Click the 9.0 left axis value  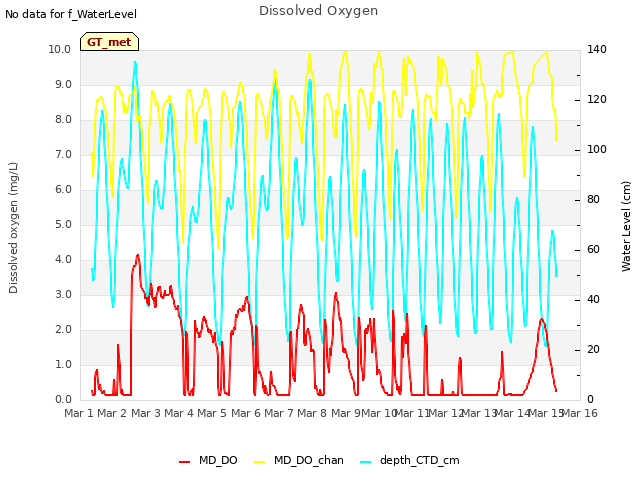coord(63,84)
